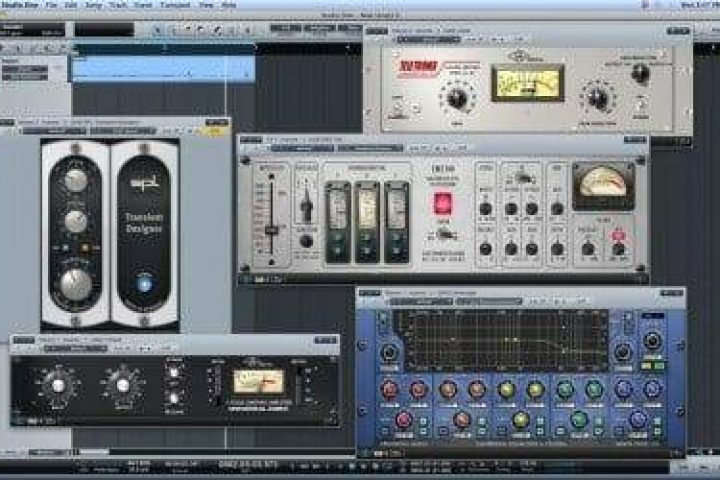Click the Cambridge EQ A/B curve button
The image size is (720, 480).
pos(652,366)
